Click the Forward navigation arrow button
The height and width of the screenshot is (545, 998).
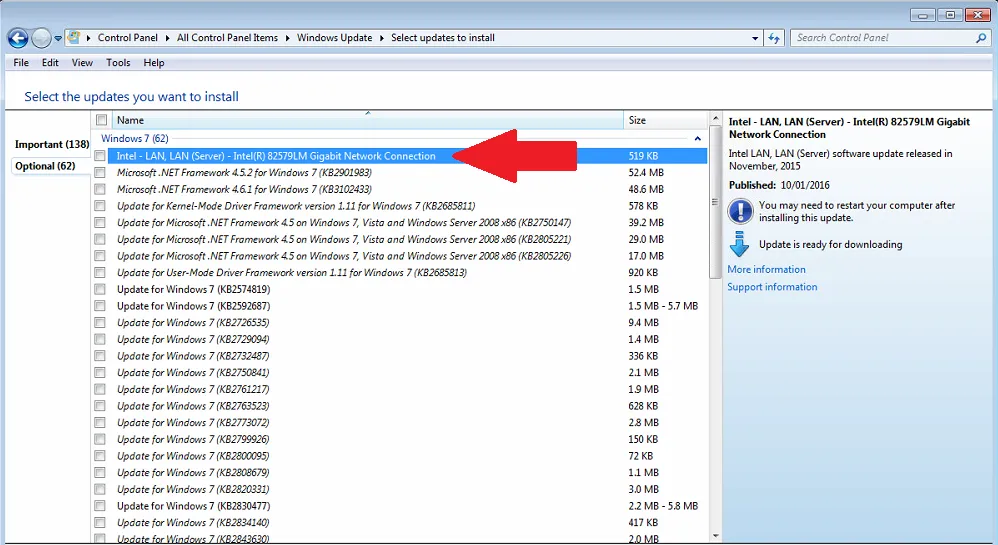tap(41, 38)
